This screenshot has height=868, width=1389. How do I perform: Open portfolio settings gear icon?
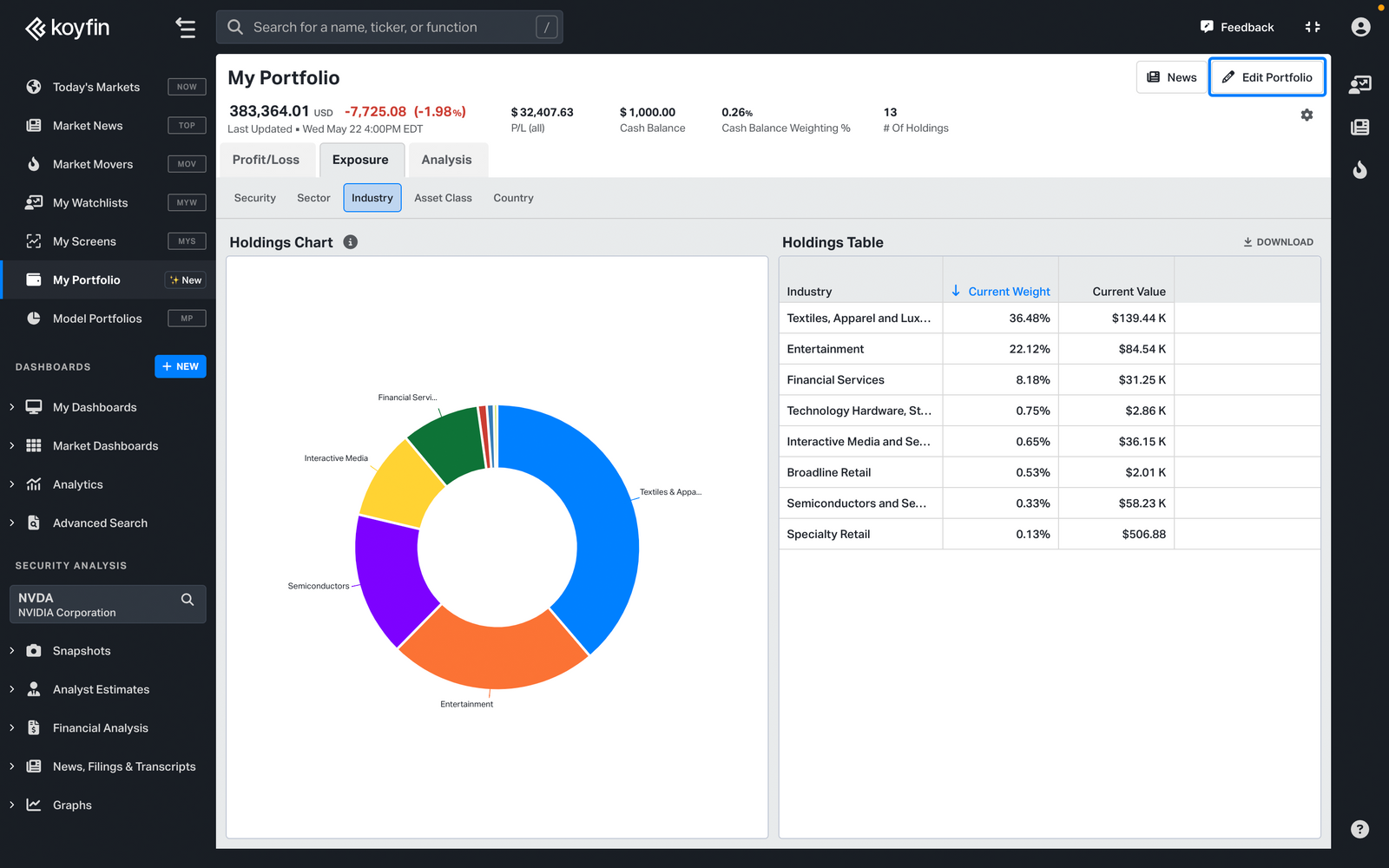(x=1307, y=115)
